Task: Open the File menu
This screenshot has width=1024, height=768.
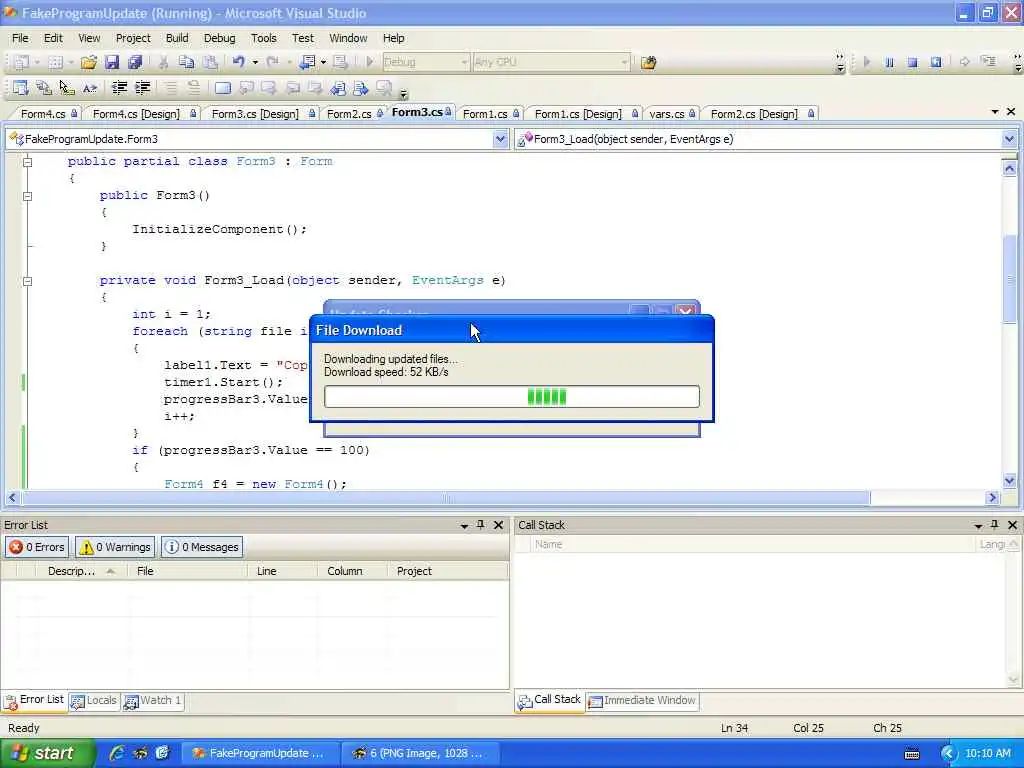Action: coord(20,38)
